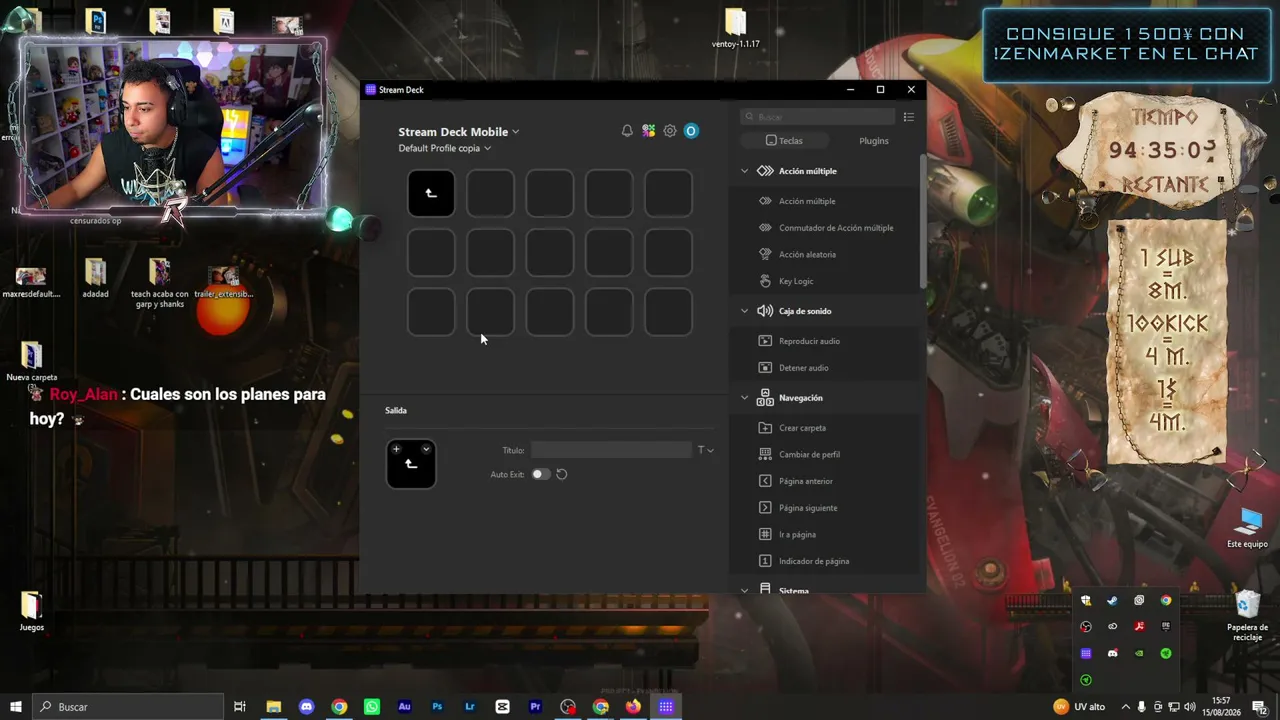1280x720 pixels.
Task: Open the taskbar notification center
Action: 1260,707
